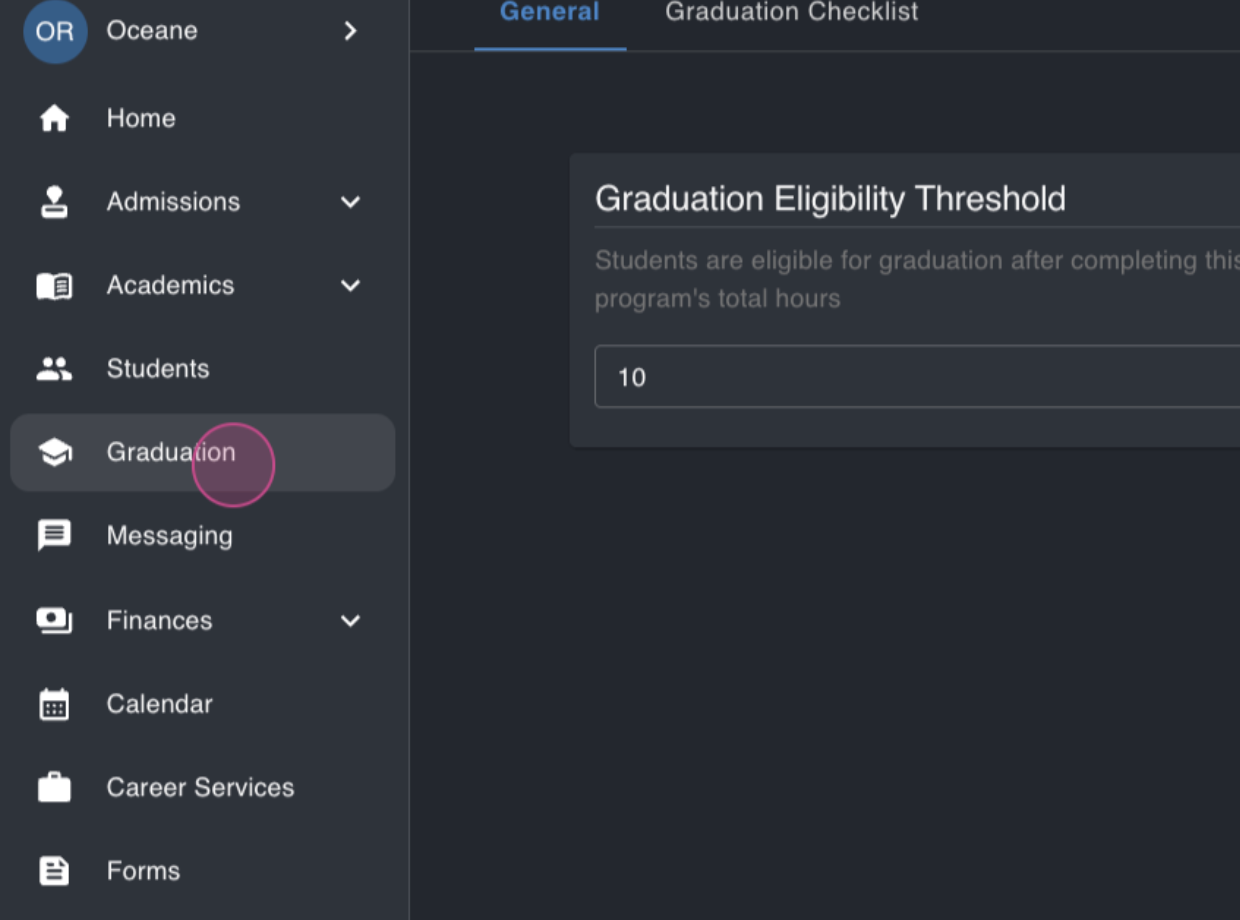Viewport: 1240px width, 920px height.
Task: Open the Messaging menu item
Action: pos(203,536)
